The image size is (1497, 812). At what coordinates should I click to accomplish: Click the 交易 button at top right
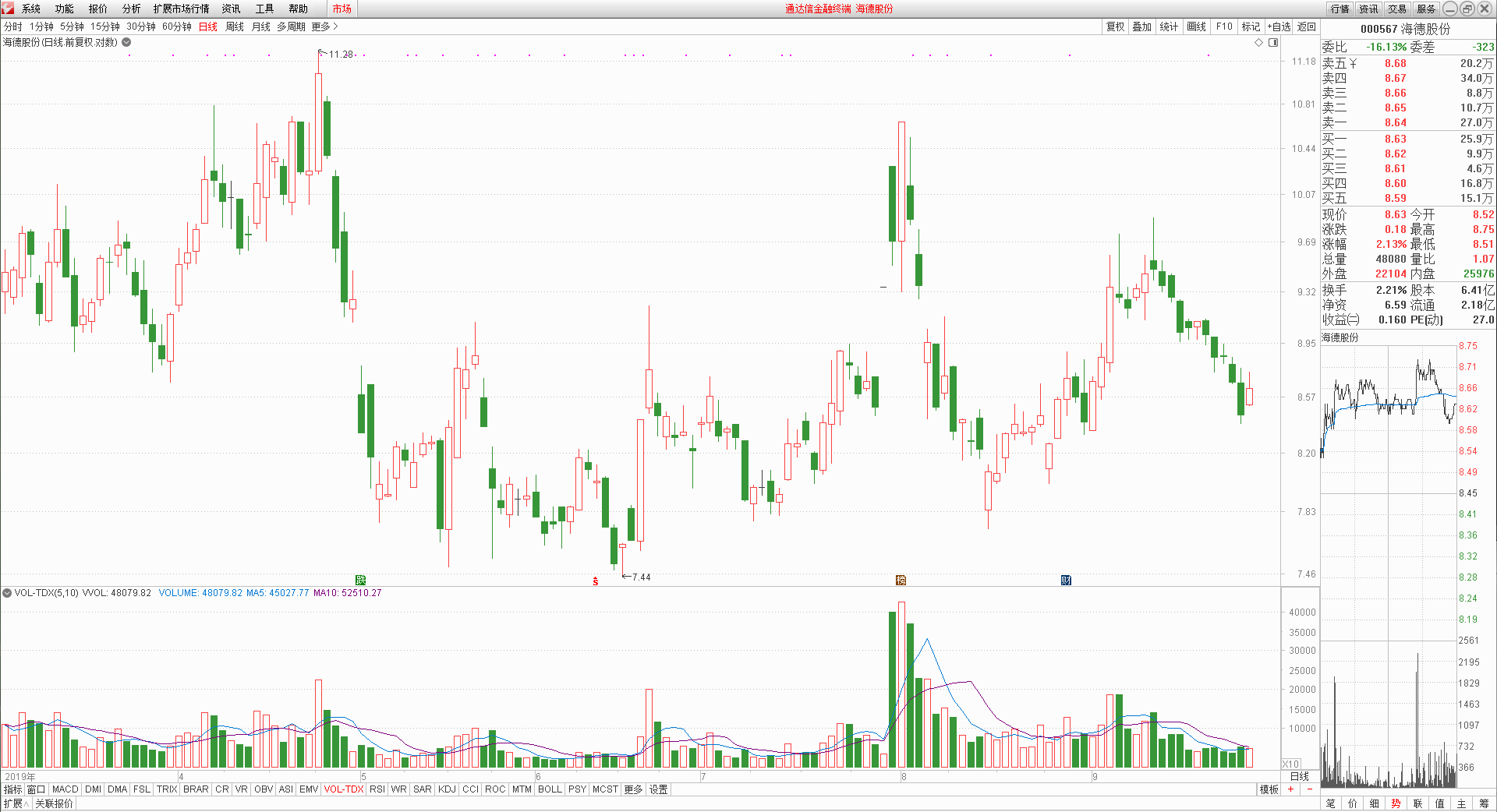(x=1398, y=9)
